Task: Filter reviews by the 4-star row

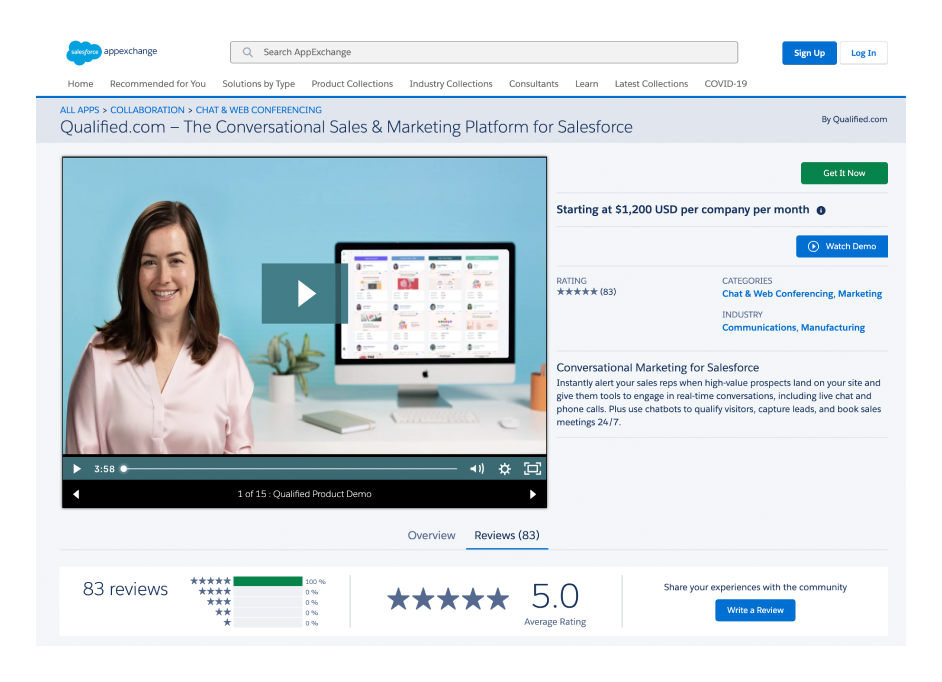Action: pyautogui.click(x=258, y=592)
